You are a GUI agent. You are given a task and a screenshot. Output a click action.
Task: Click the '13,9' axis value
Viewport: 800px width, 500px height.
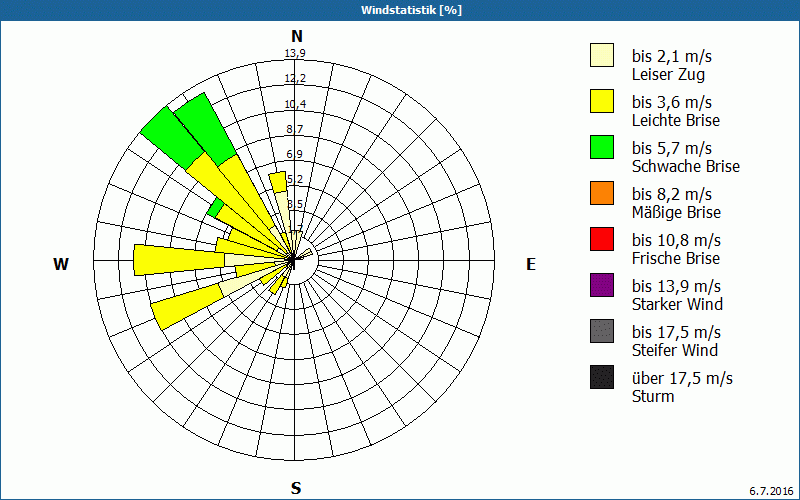point(295,53)
